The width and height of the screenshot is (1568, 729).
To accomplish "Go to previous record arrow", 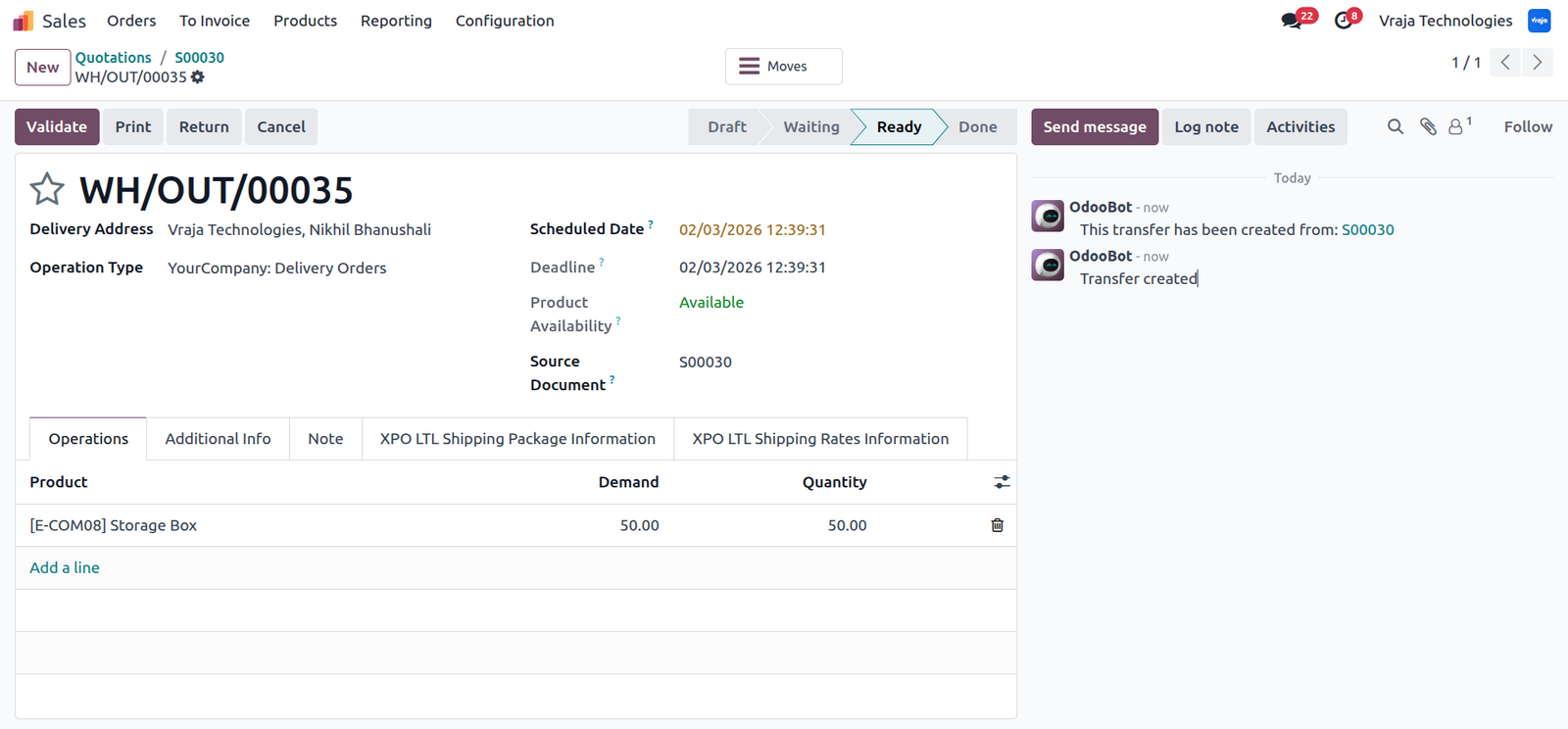I will pos(1505,63).
